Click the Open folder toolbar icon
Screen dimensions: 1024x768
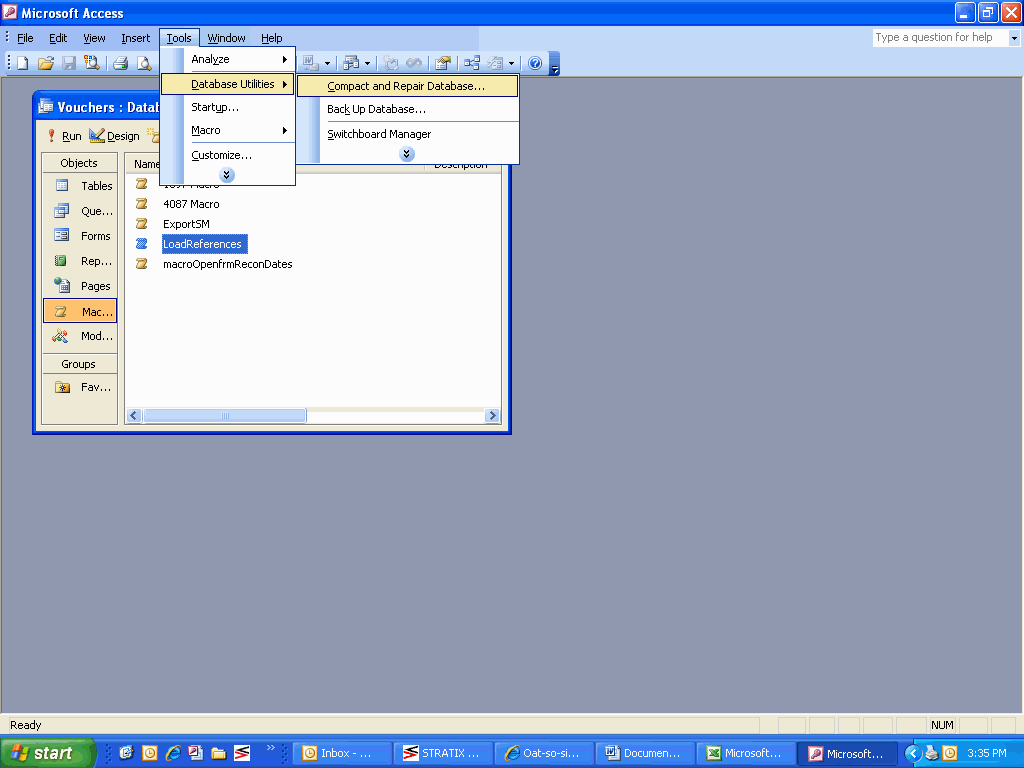pos(46,63)
